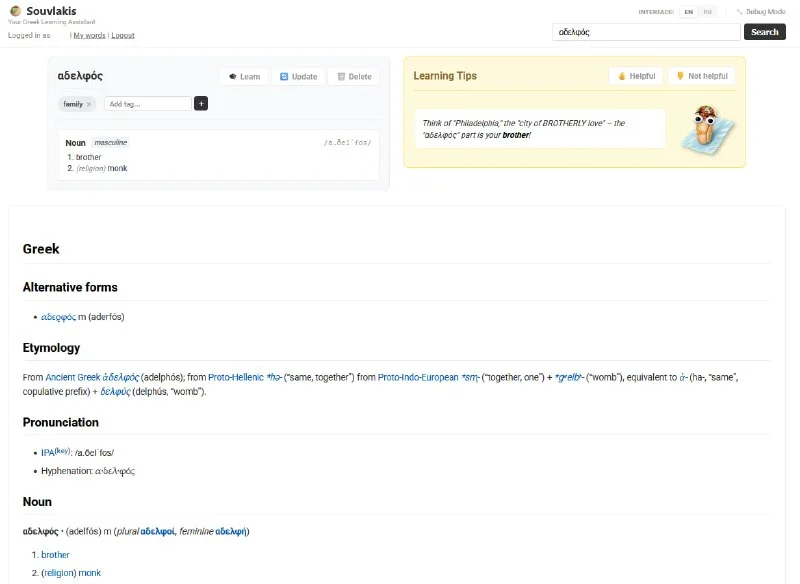800x584 pixels.
Task: Follow the αδερφός alternative form link
Action: click(58, 317)
